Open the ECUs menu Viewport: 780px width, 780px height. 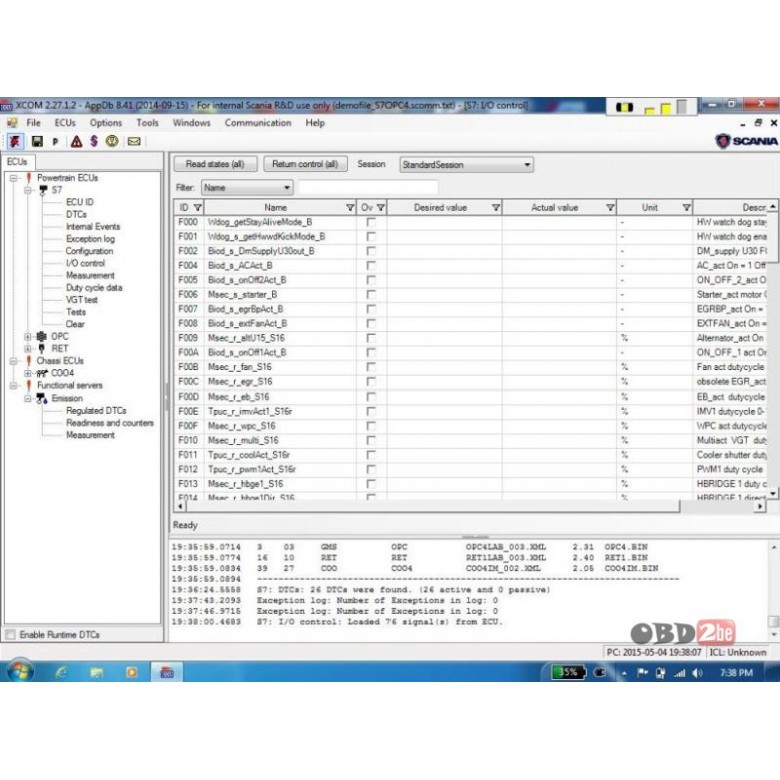(x=65, y=123)
